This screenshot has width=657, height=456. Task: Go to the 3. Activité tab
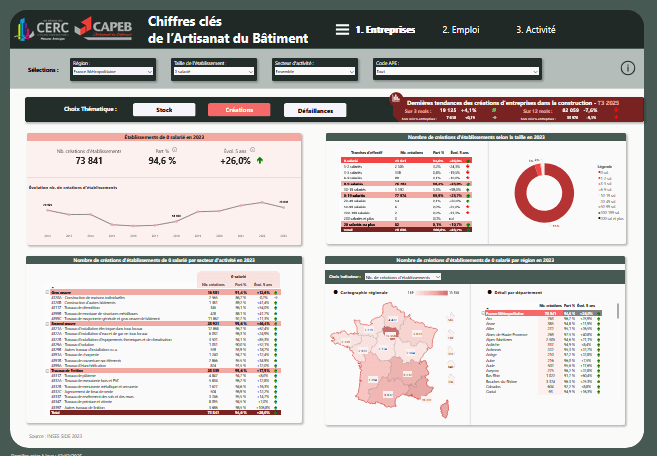point(536,30)
